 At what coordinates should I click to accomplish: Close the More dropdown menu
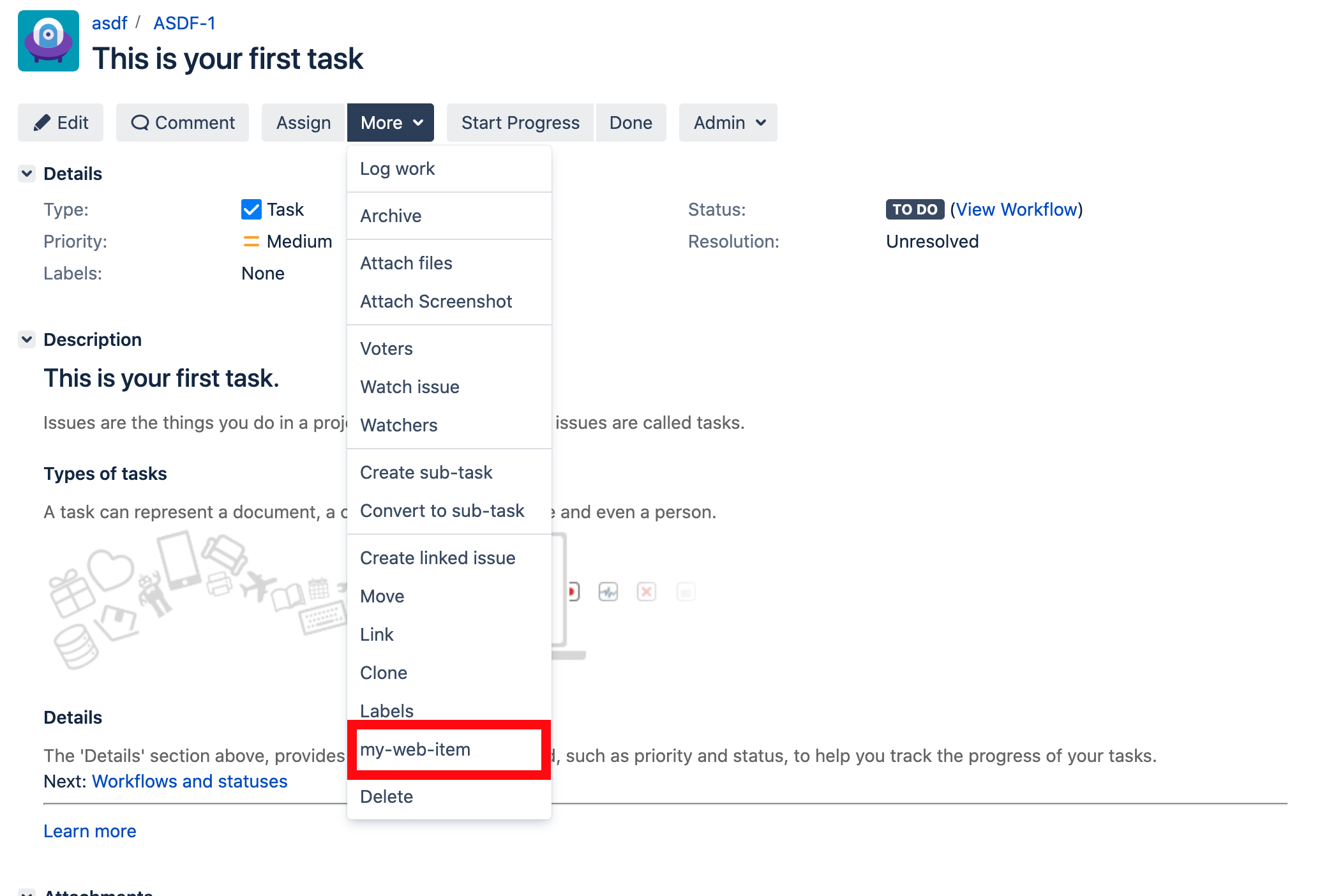391,123
